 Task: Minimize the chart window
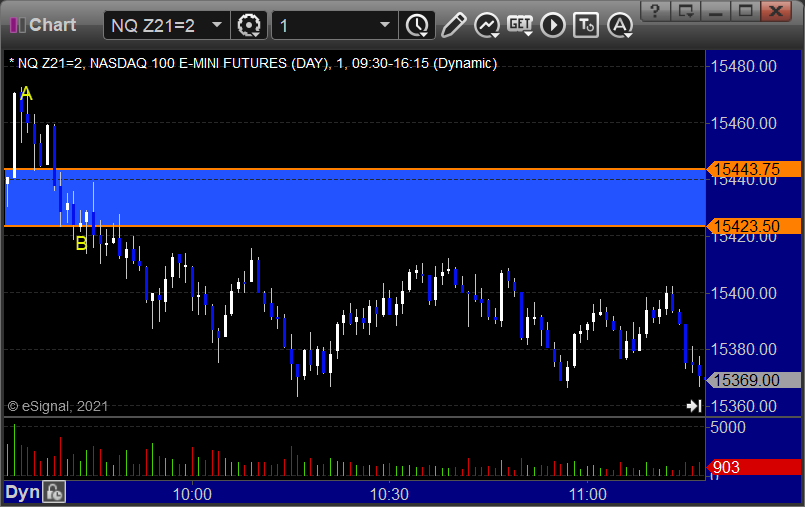(x=716, y=10)
